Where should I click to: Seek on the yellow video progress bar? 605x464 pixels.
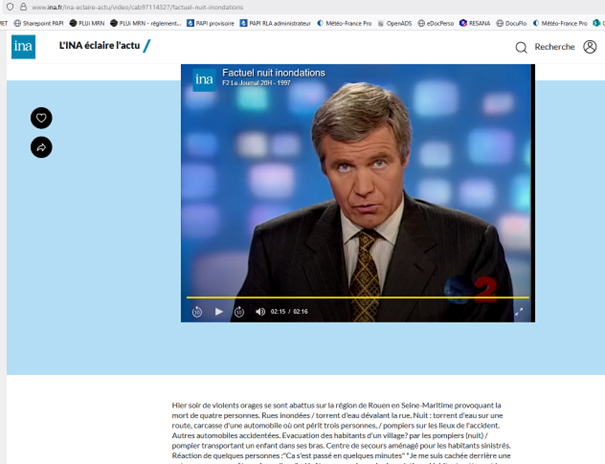pyautogui.click(x=358, y=297)
